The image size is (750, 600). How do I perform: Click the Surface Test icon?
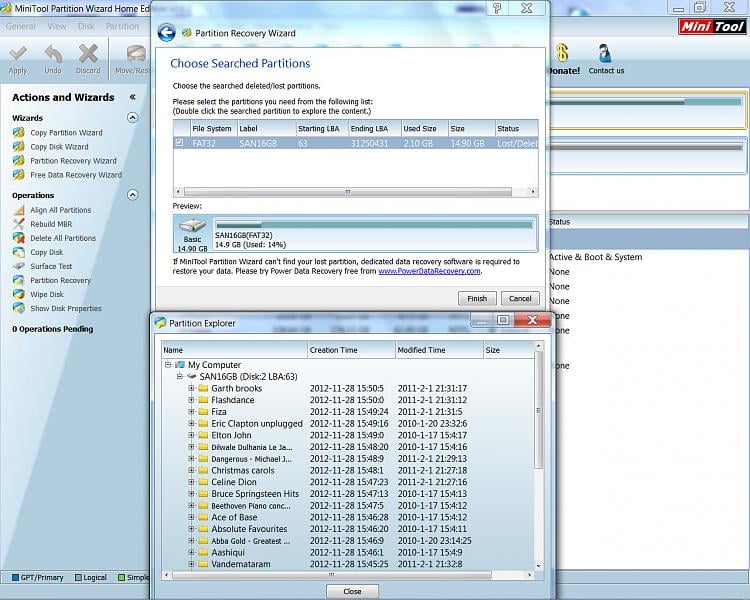pyautogui.click(x=19, y=266)
